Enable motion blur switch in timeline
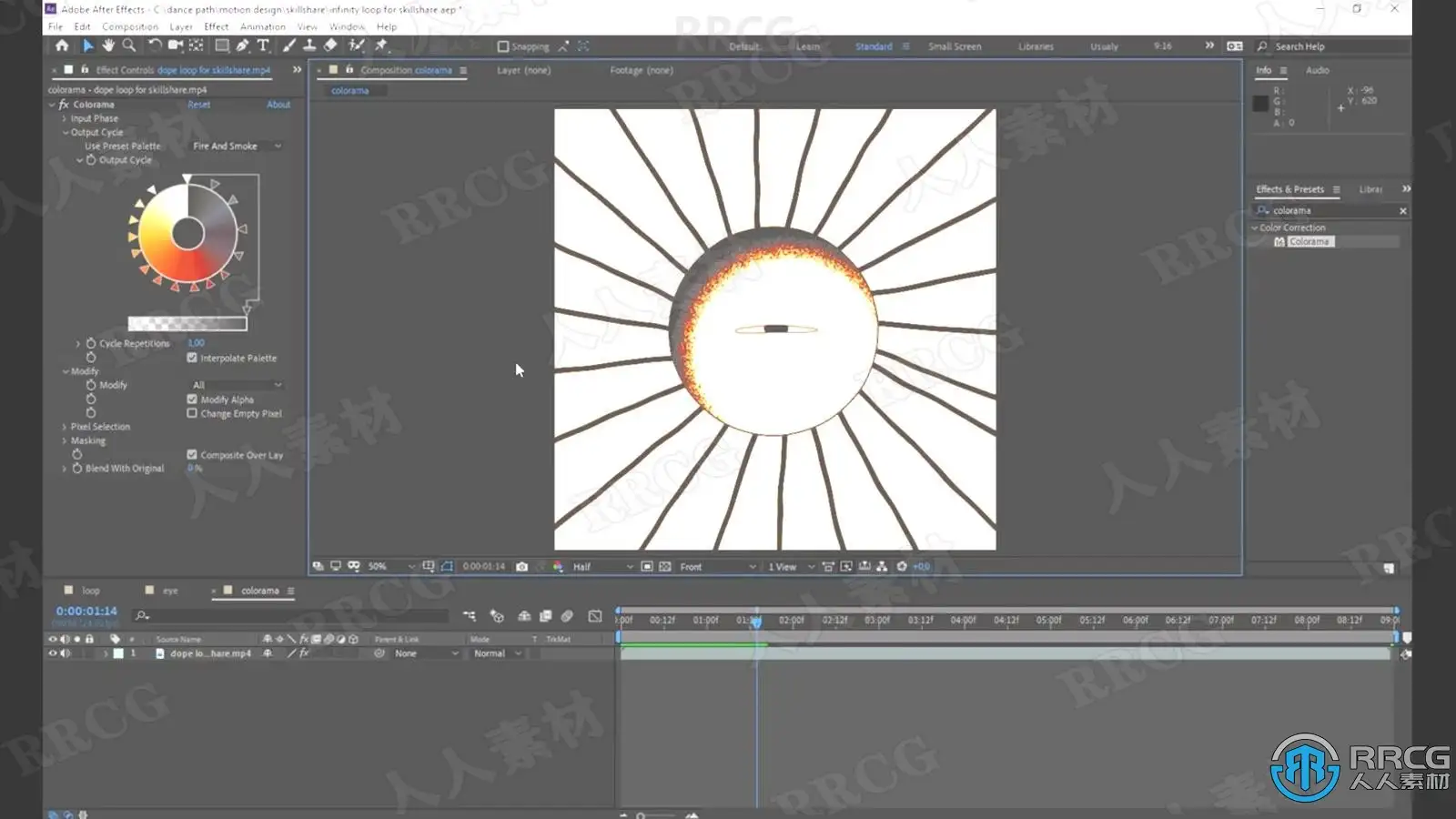This screenshot has width=1456, height=819. 567,616
